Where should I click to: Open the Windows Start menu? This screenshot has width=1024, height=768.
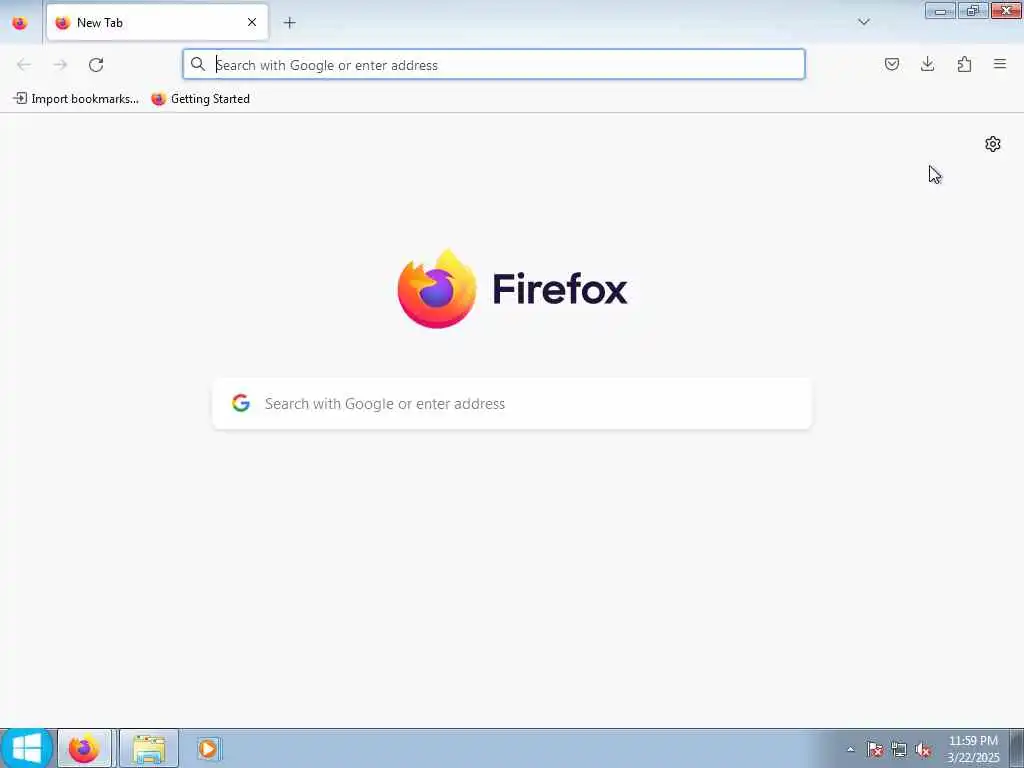point(26,748)
